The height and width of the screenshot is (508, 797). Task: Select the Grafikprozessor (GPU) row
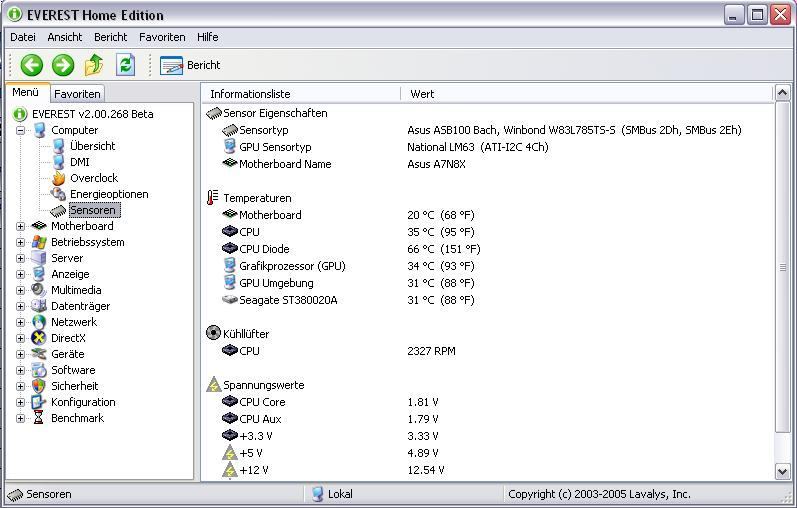click(x=488, y=266)
